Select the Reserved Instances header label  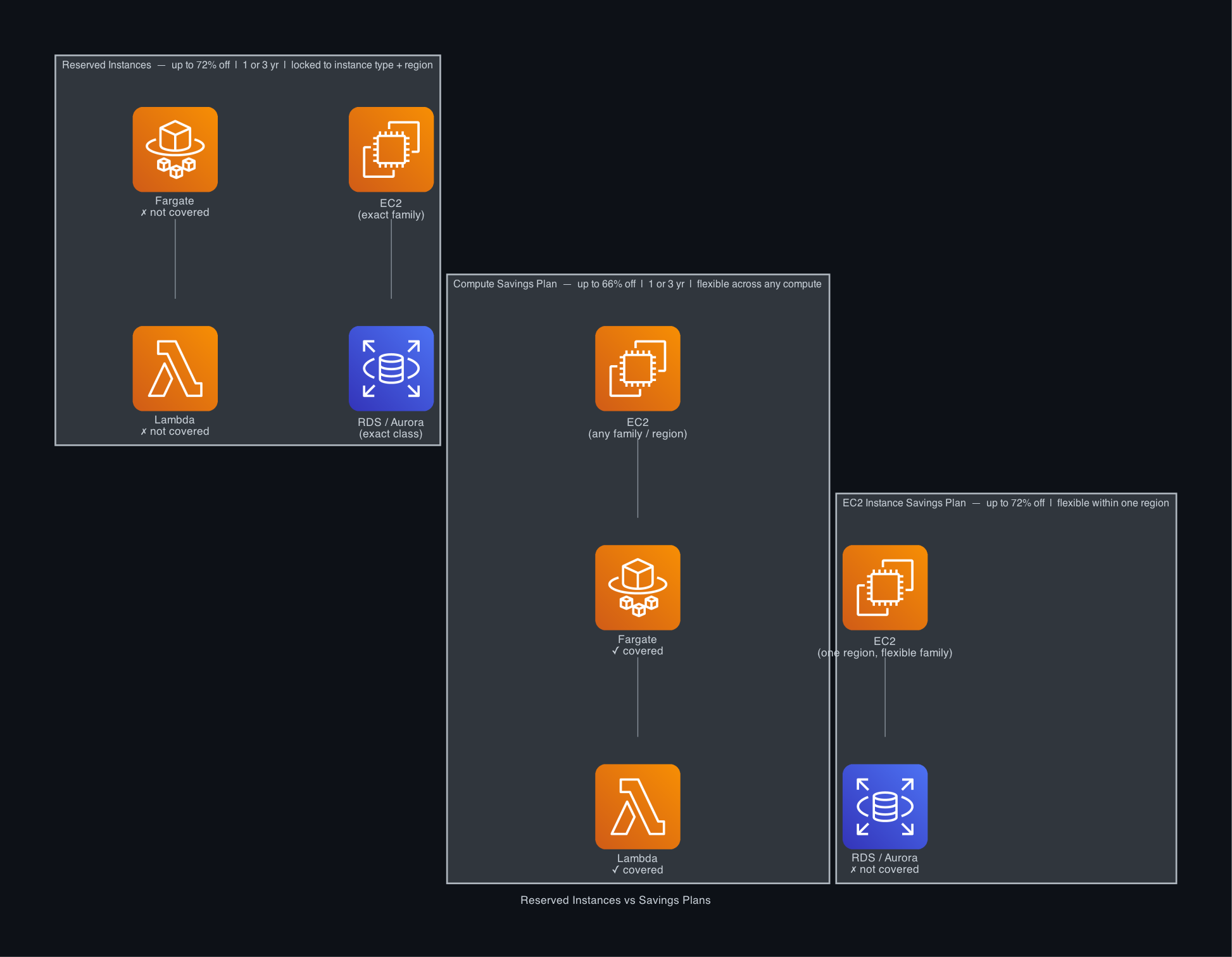106,65
